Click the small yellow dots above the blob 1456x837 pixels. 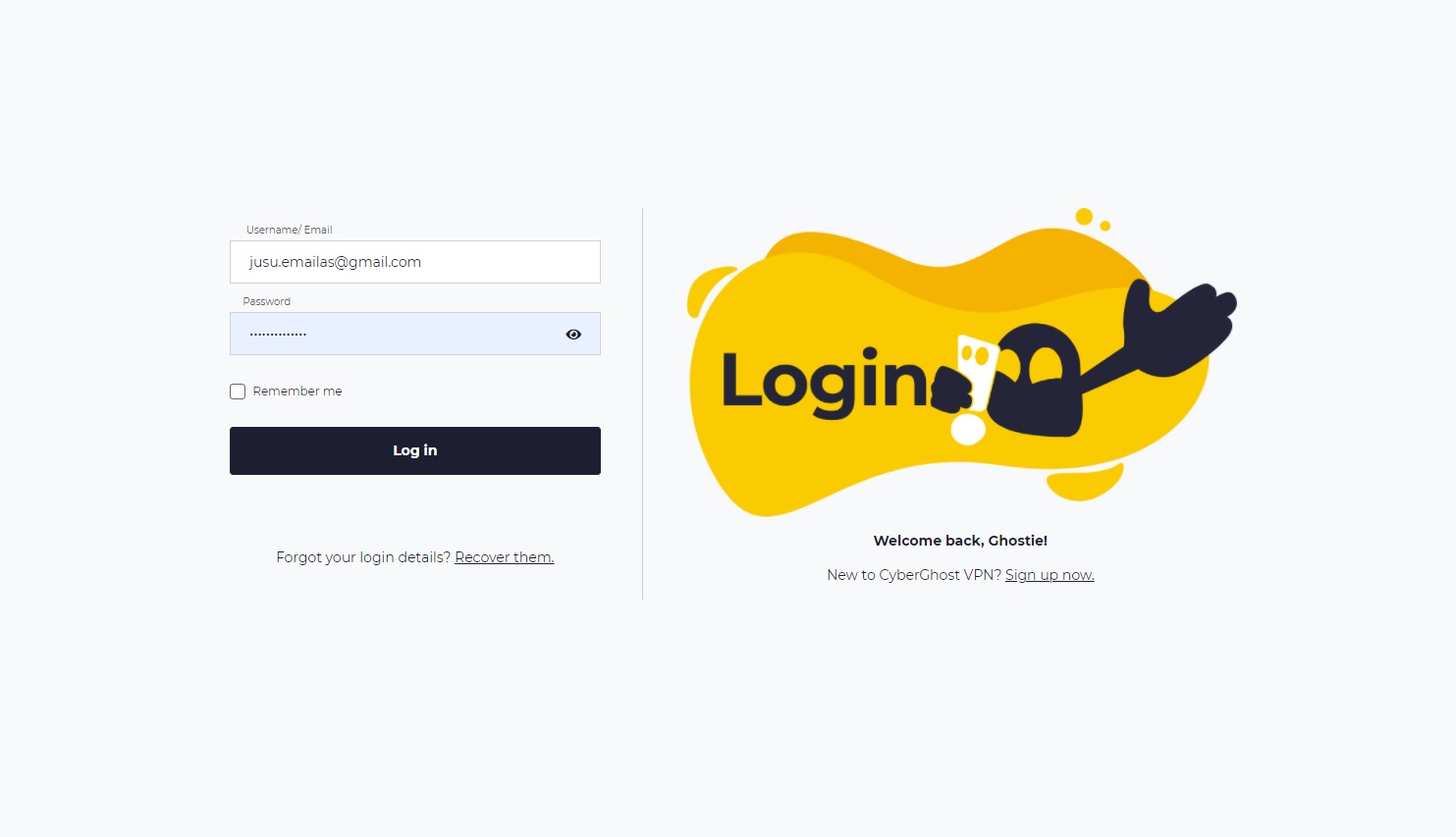pos(1092,219)
